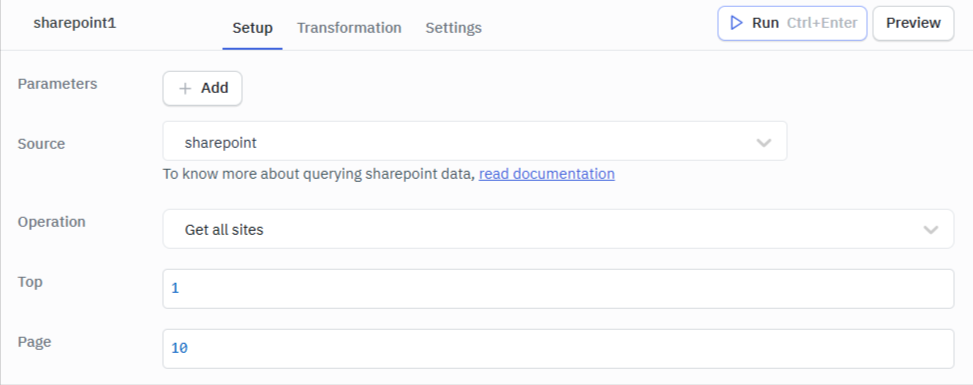Switch to the Transformation tab

coord(349,28)
